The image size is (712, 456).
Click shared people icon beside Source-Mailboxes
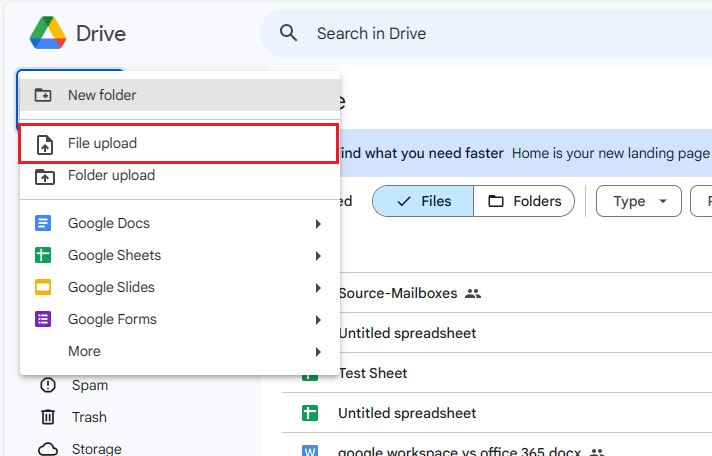(473, 293)
